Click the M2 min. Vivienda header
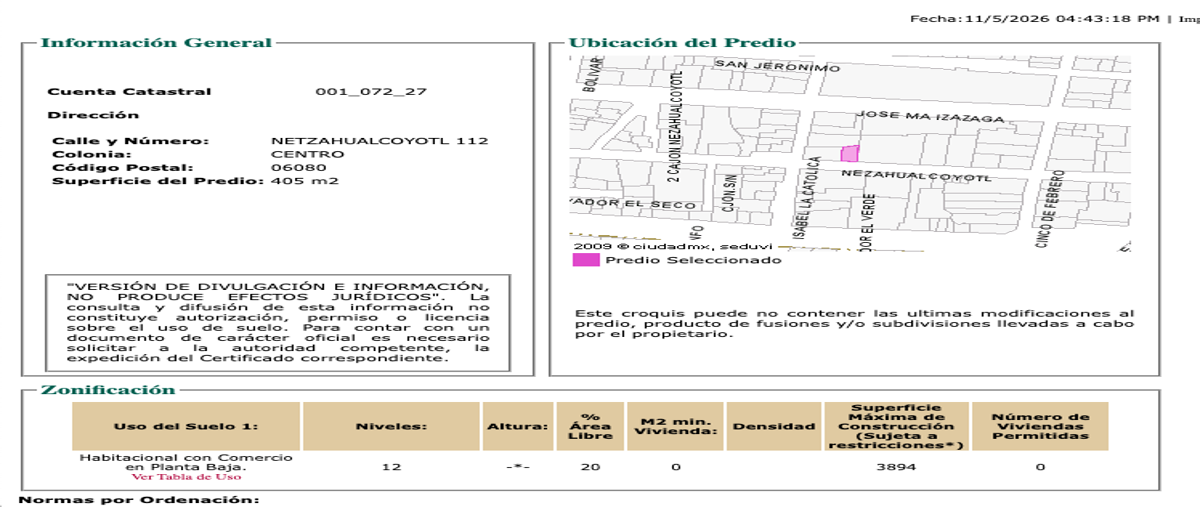This screenshot has width=1200, height=507. (674, 426)
